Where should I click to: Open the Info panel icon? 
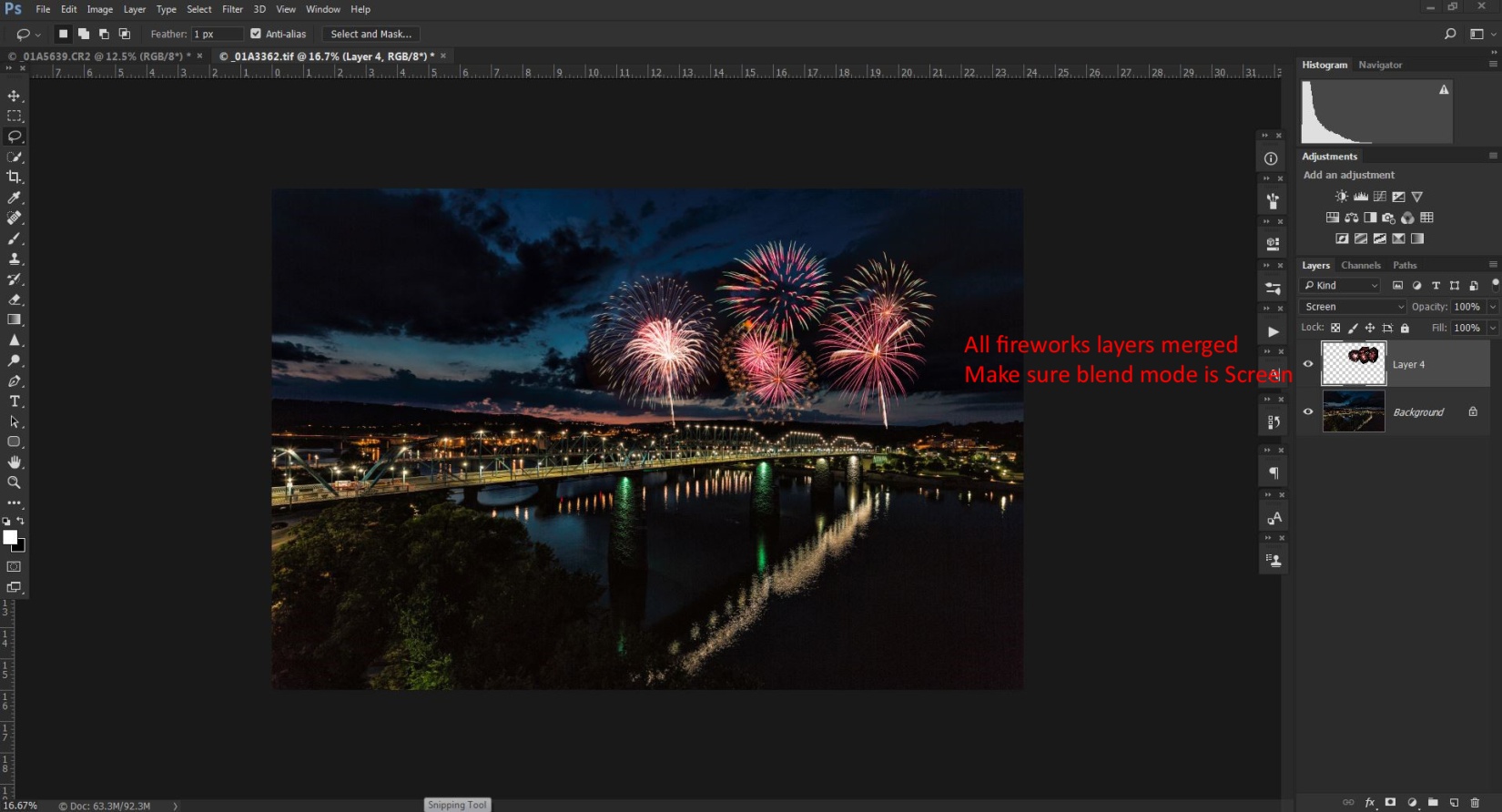point(1272,158)
